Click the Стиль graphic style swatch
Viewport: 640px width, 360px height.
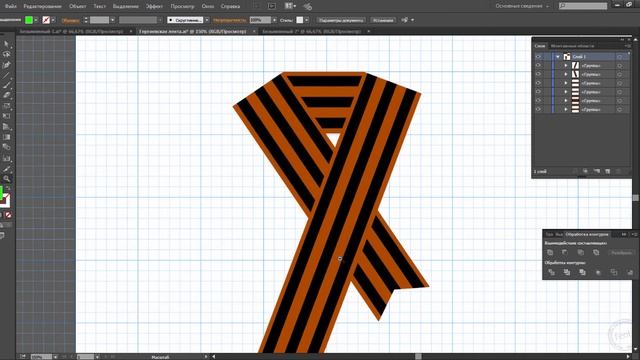coord(300,20)
